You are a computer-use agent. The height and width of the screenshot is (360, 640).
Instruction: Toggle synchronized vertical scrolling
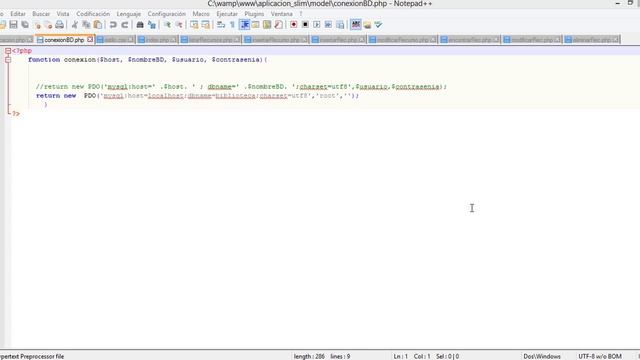coord(194,25)
